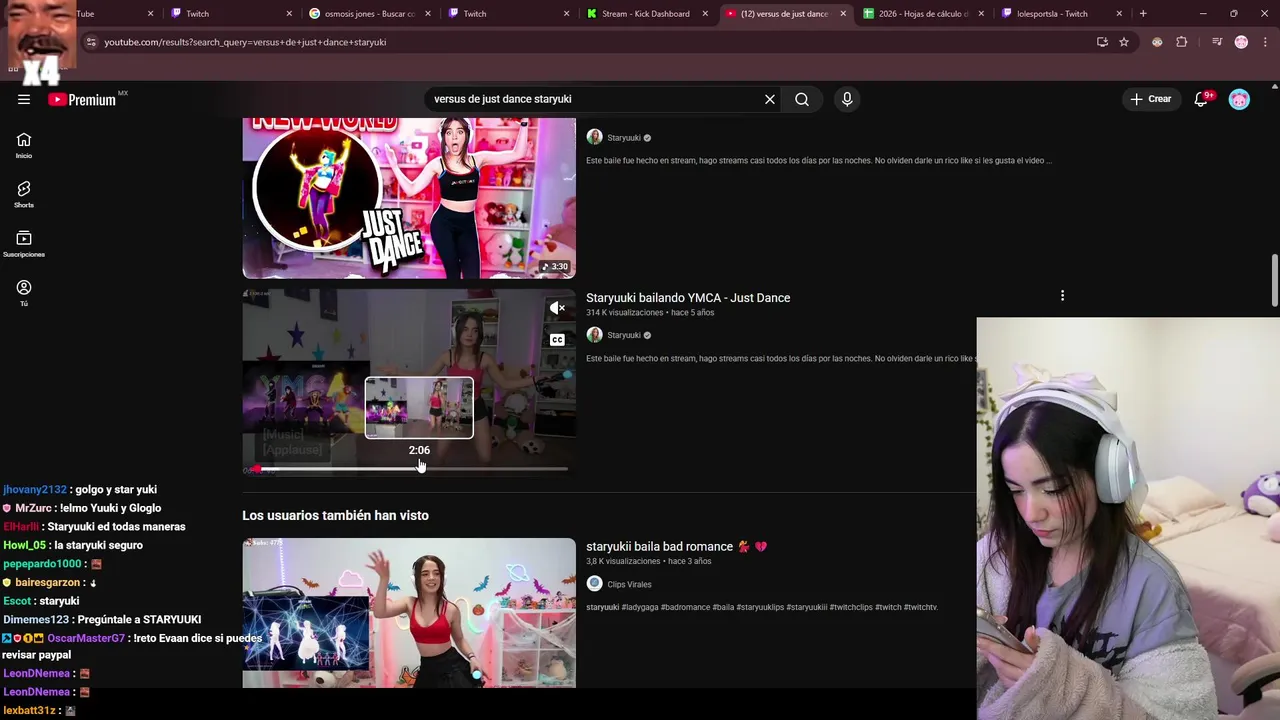
Task: Click the Los usuarios también han visto heading
Action: pos(335,516)
